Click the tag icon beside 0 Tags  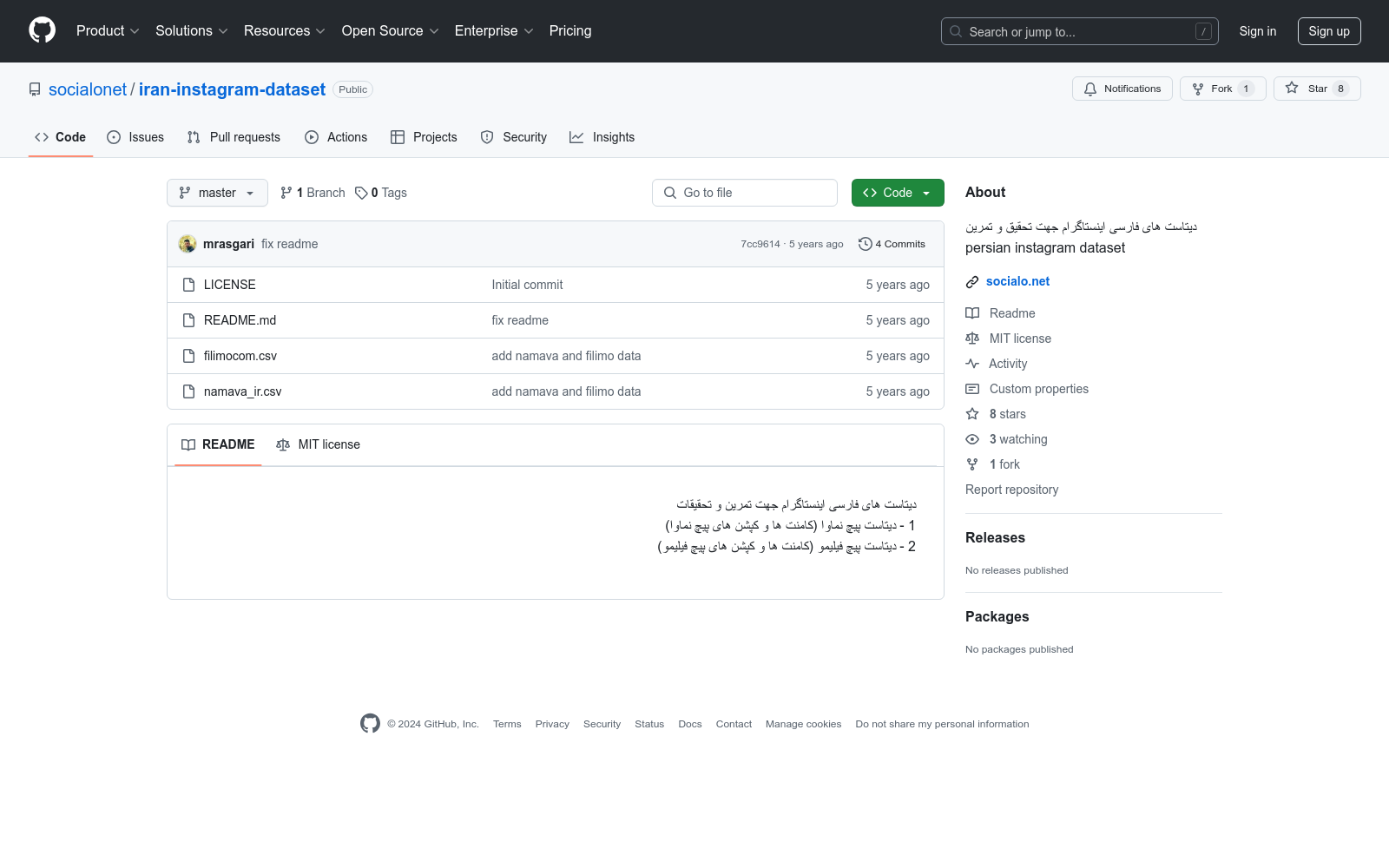pos(361,193)
